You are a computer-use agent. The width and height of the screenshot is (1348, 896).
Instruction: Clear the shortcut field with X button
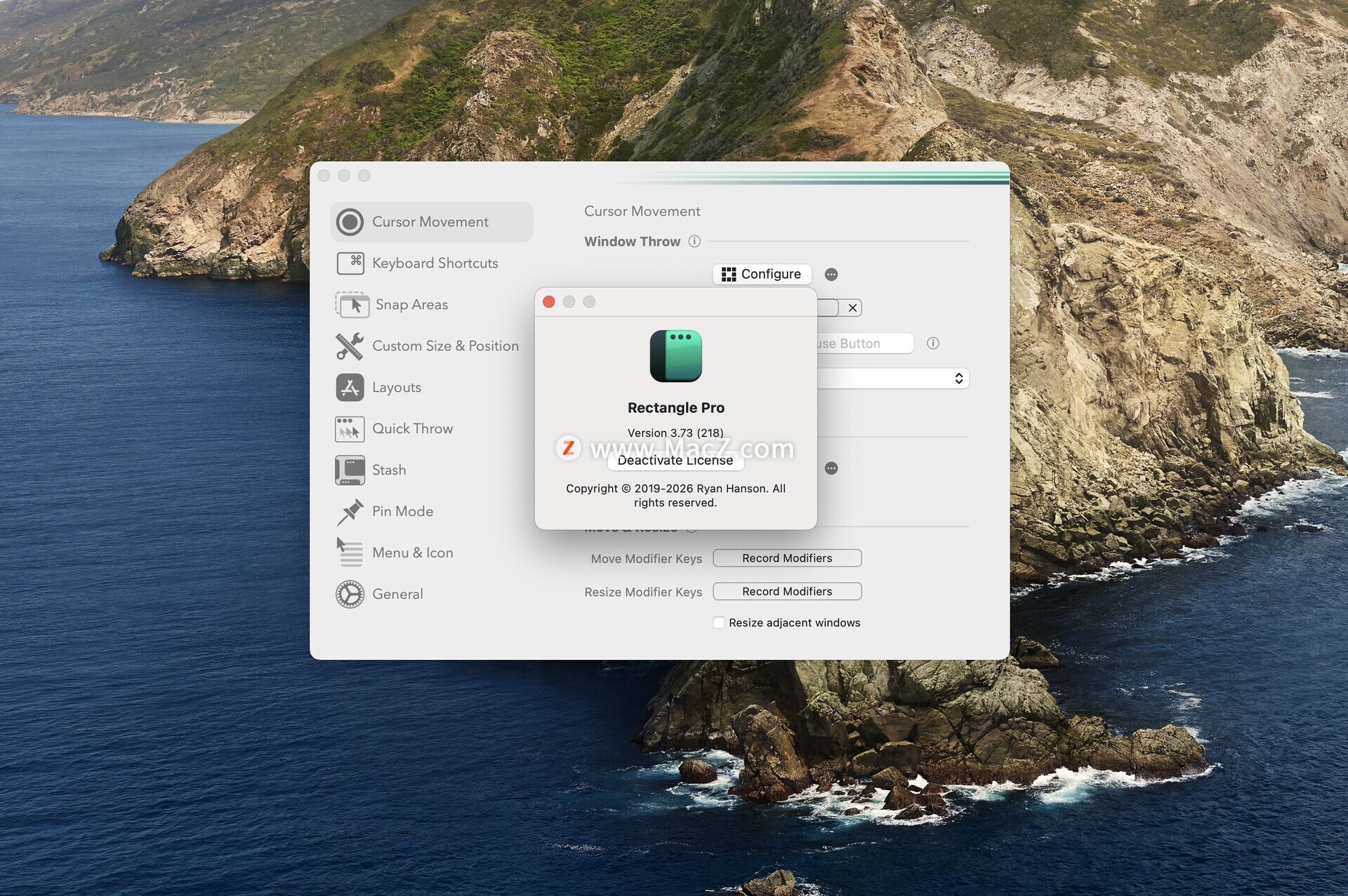(x=852, y=308)
